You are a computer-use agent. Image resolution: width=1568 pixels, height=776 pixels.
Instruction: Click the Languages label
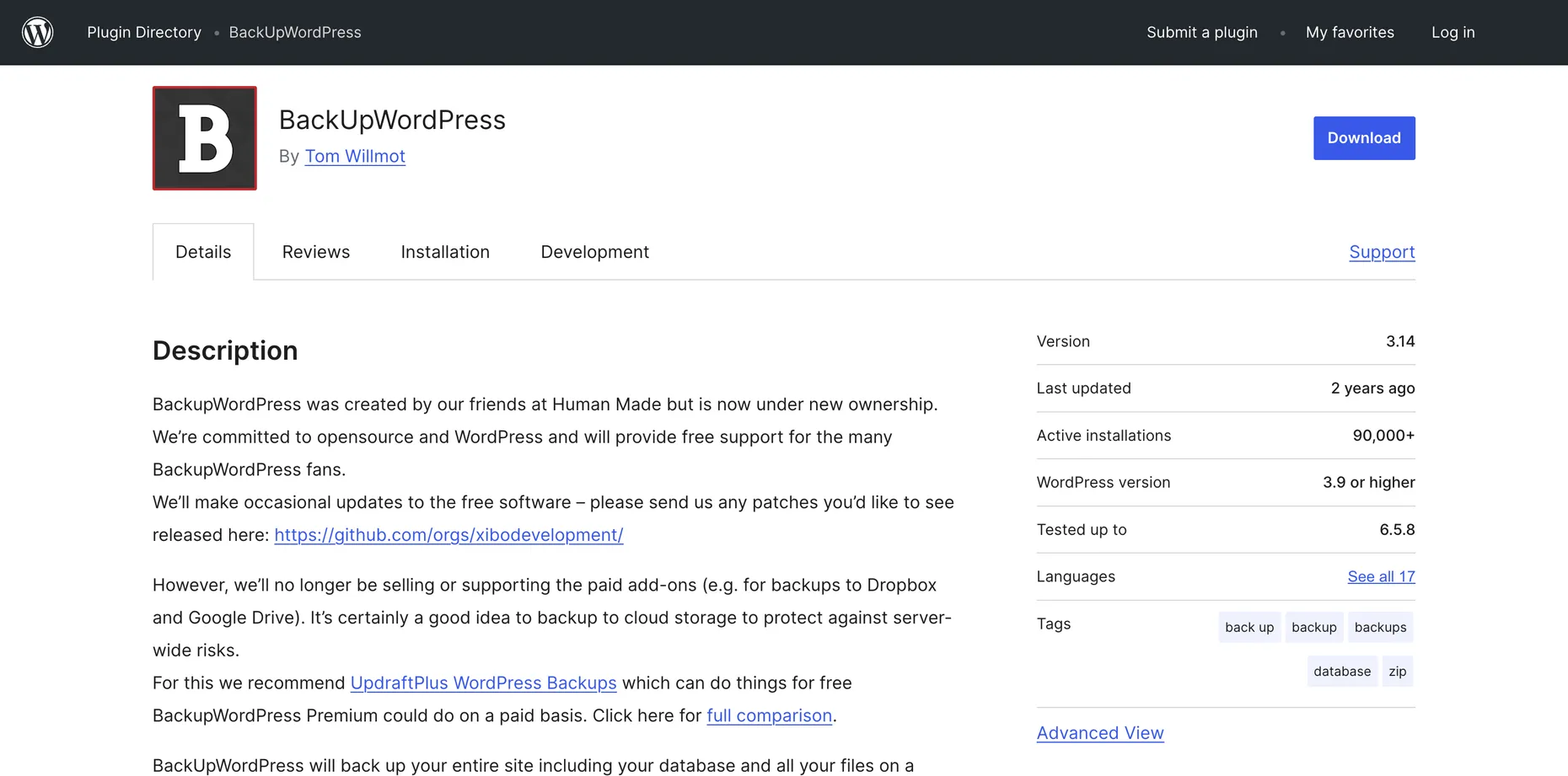pyautogui.click(x=1076, y=576)
